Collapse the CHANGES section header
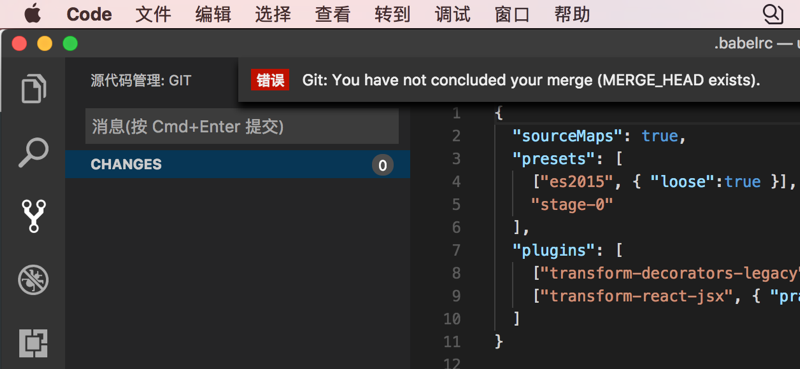Screen dimensions: 800x369 (x=238, y=164)
